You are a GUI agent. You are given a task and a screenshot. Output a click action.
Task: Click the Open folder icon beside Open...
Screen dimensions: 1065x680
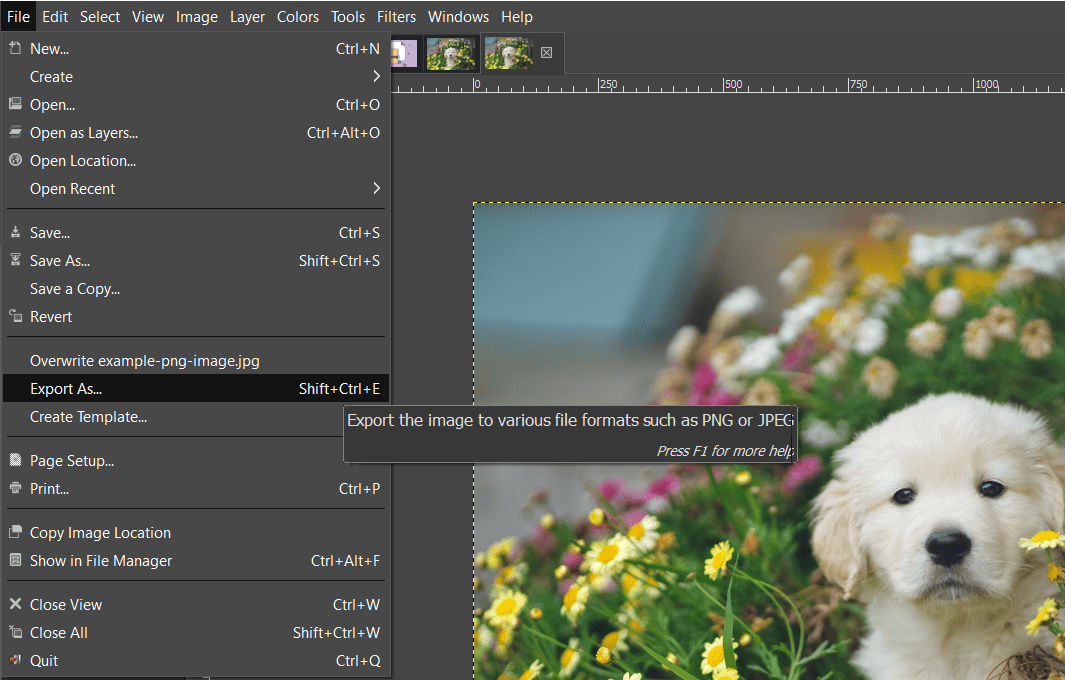tap(16, 104)
